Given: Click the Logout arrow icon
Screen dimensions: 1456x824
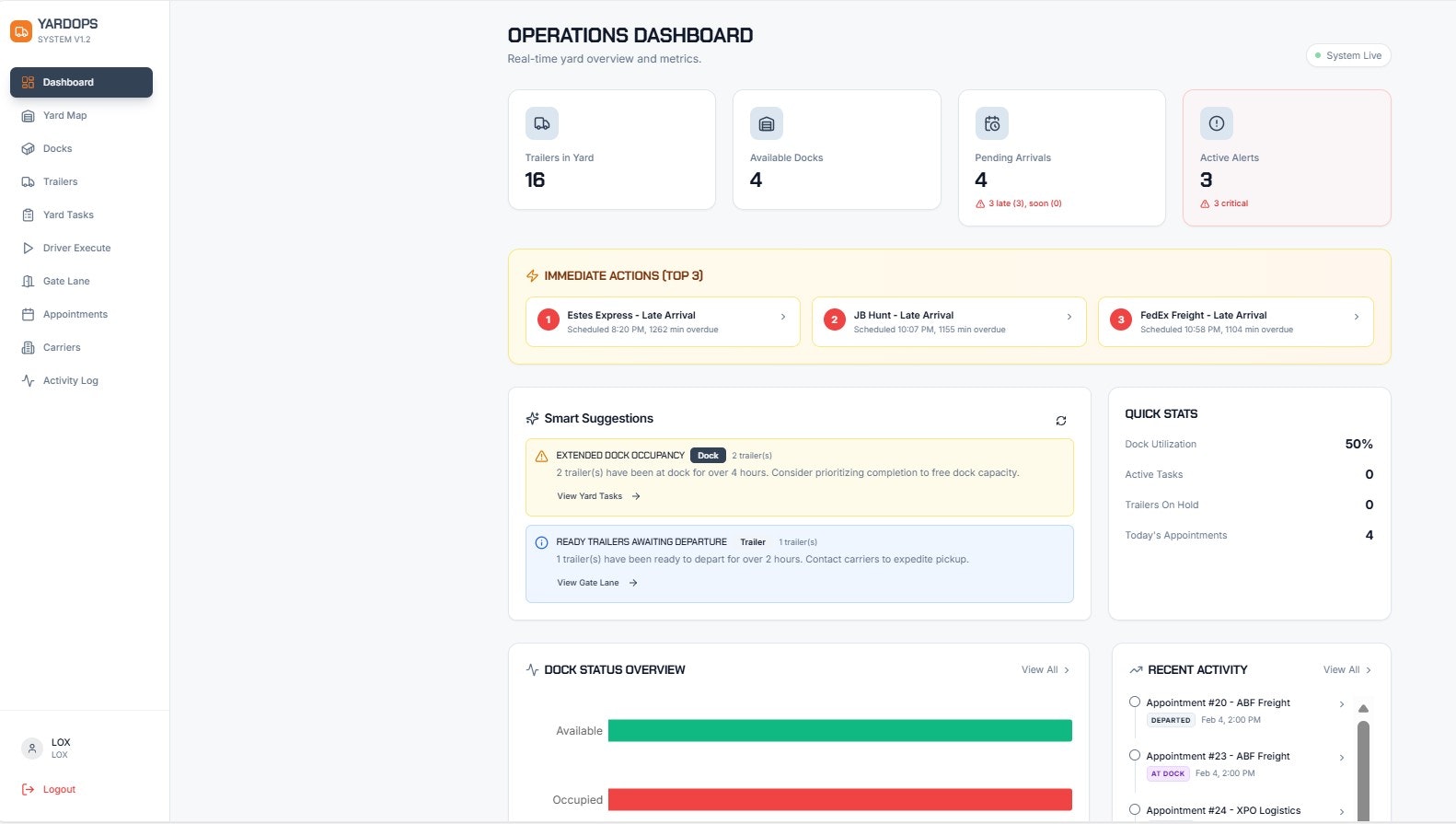Looking at the screenshot, I should pos(28,789).
